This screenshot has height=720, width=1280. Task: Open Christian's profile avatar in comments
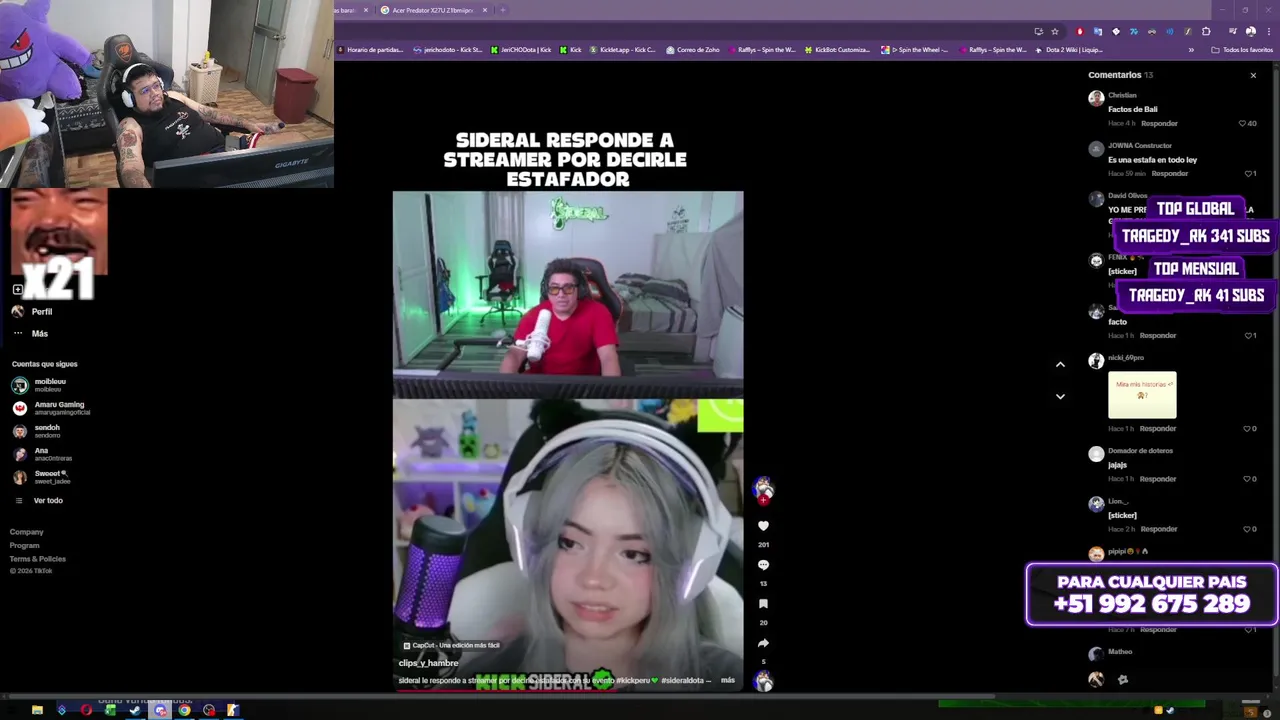(1096, 98)
